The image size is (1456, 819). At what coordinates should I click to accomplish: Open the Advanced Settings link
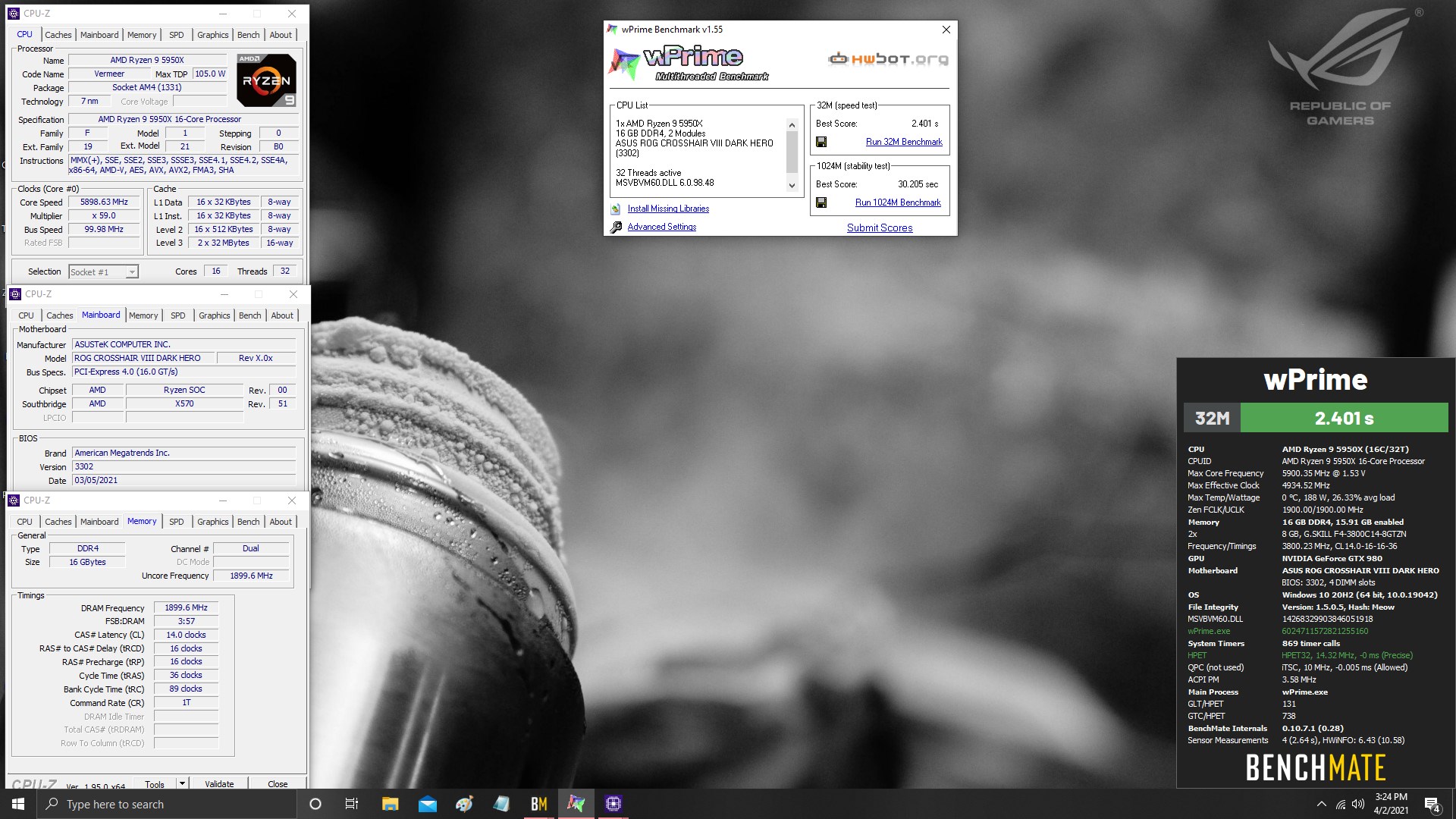pyautogui.click(x=661, y=227)
